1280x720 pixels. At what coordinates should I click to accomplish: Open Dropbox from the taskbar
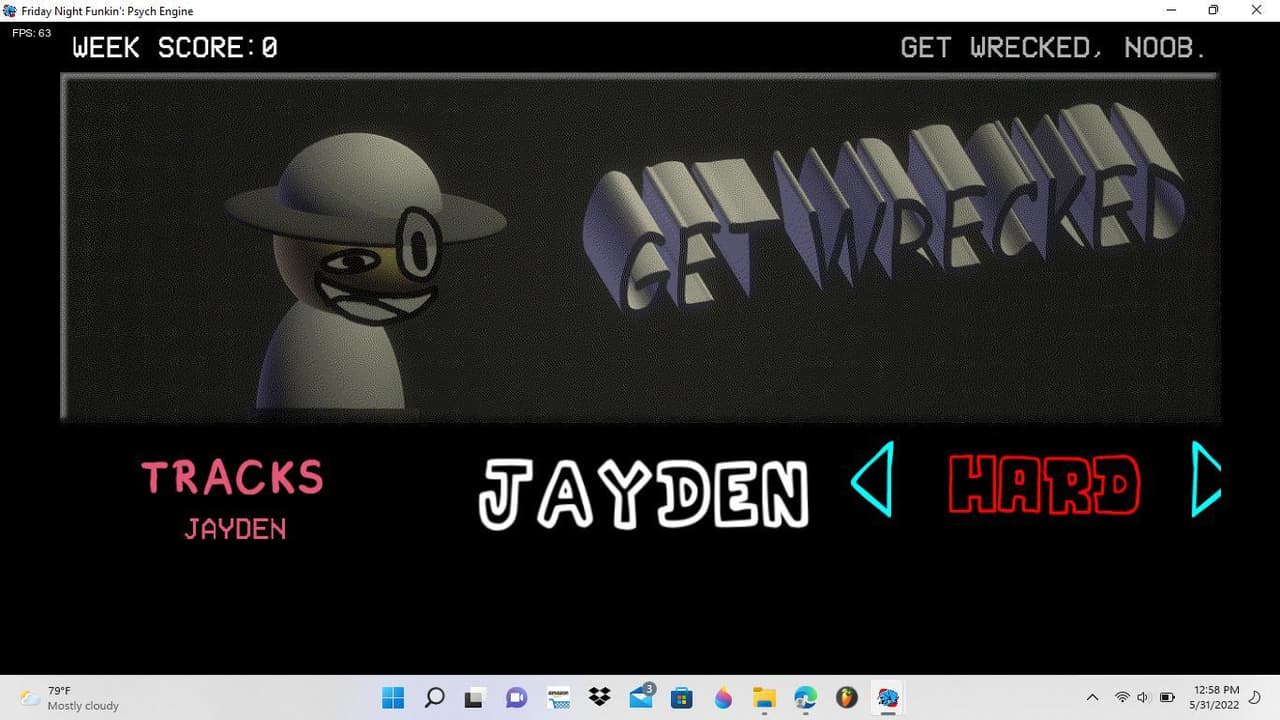pos(599,698)
